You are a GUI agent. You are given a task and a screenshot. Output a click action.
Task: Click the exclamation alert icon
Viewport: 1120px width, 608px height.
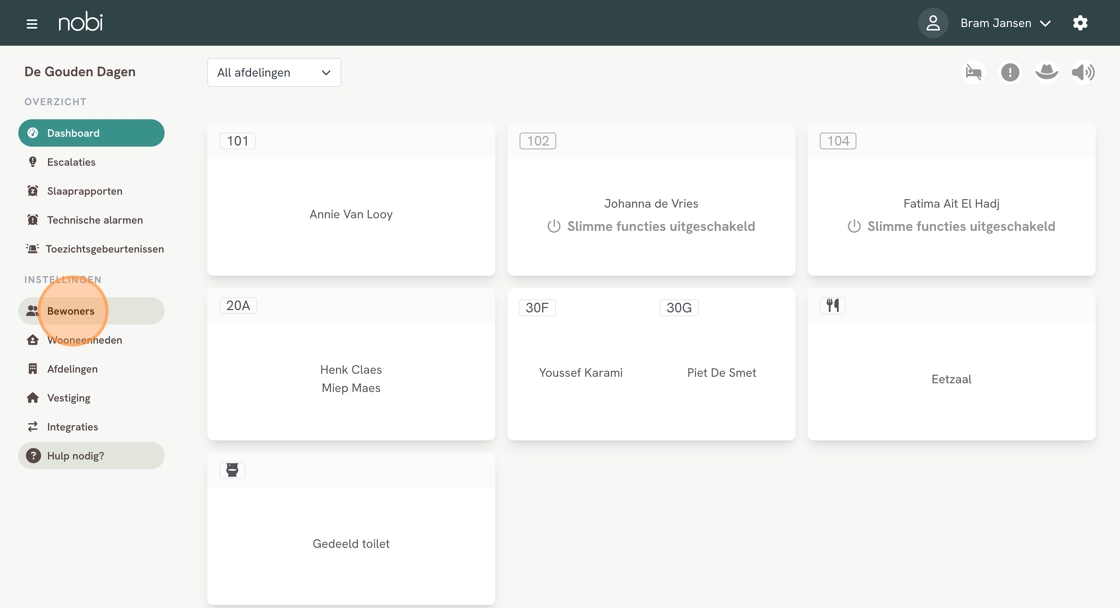point(1010,72)
